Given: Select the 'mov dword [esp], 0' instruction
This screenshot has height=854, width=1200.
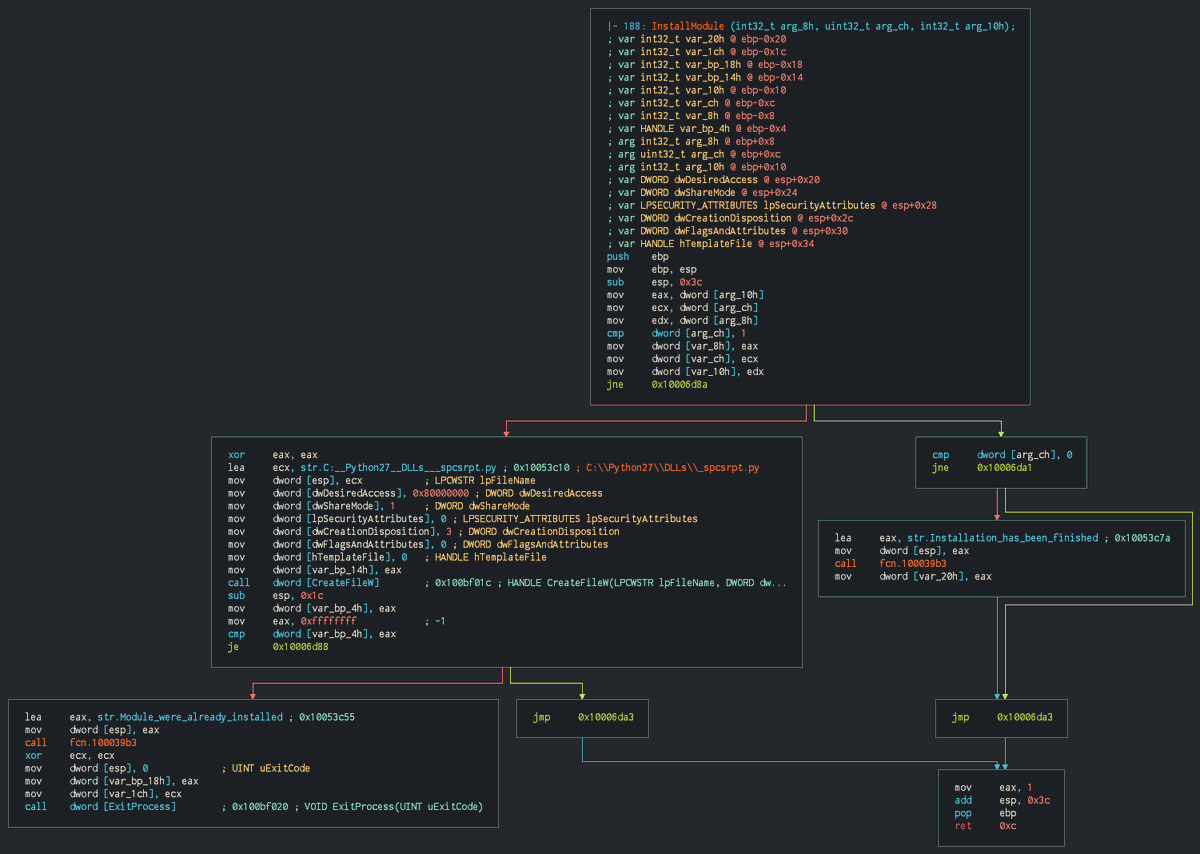Looking at the screenshot, I should (86, 768).
